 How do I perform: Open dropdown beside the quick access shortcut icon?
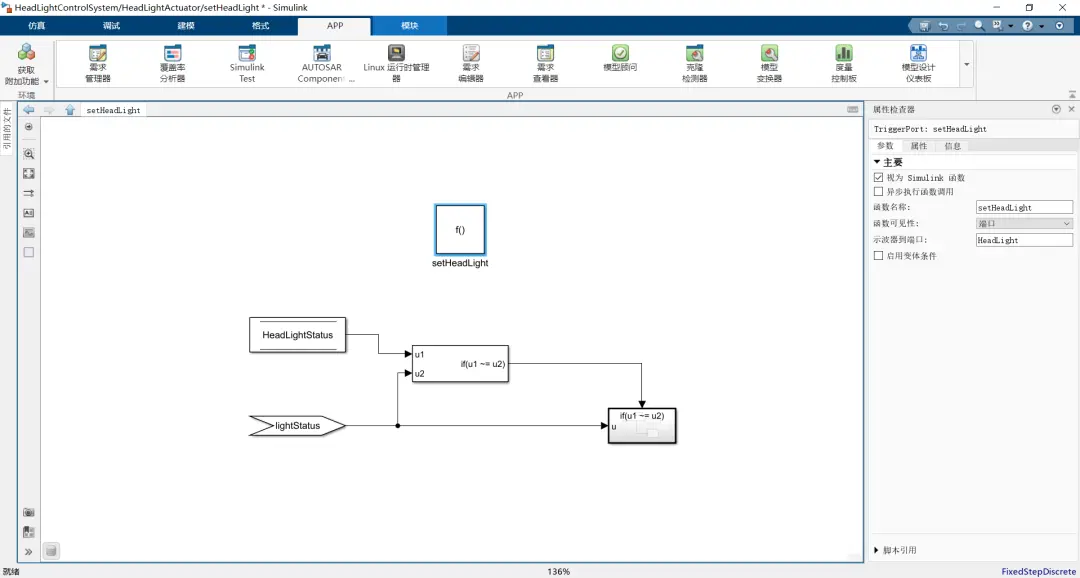pos(1010,26)
